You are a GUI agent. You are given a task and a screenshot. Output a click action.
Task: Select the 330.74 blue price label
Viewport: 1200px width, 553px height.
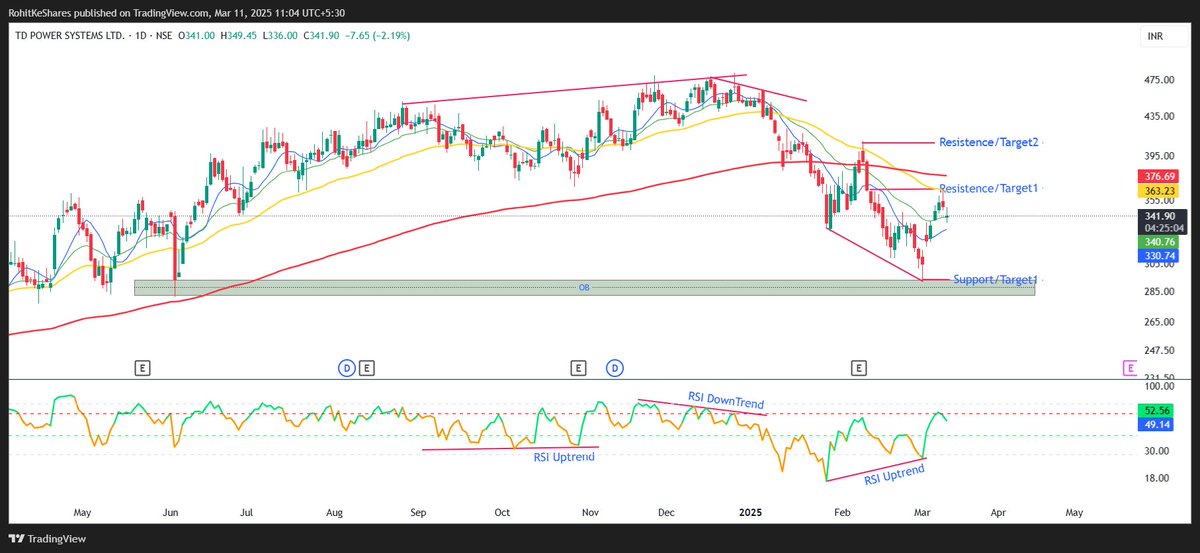(1158, 256)
